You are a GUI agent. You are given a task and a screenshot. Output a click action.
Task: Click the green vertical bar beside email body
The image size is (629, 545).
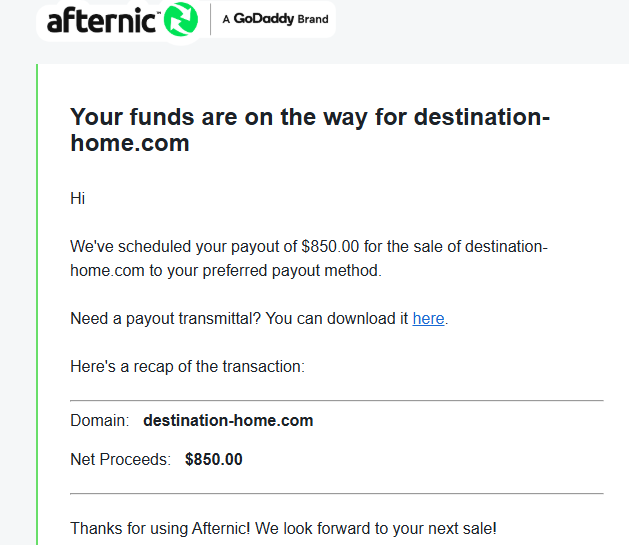tap(37, 304)
